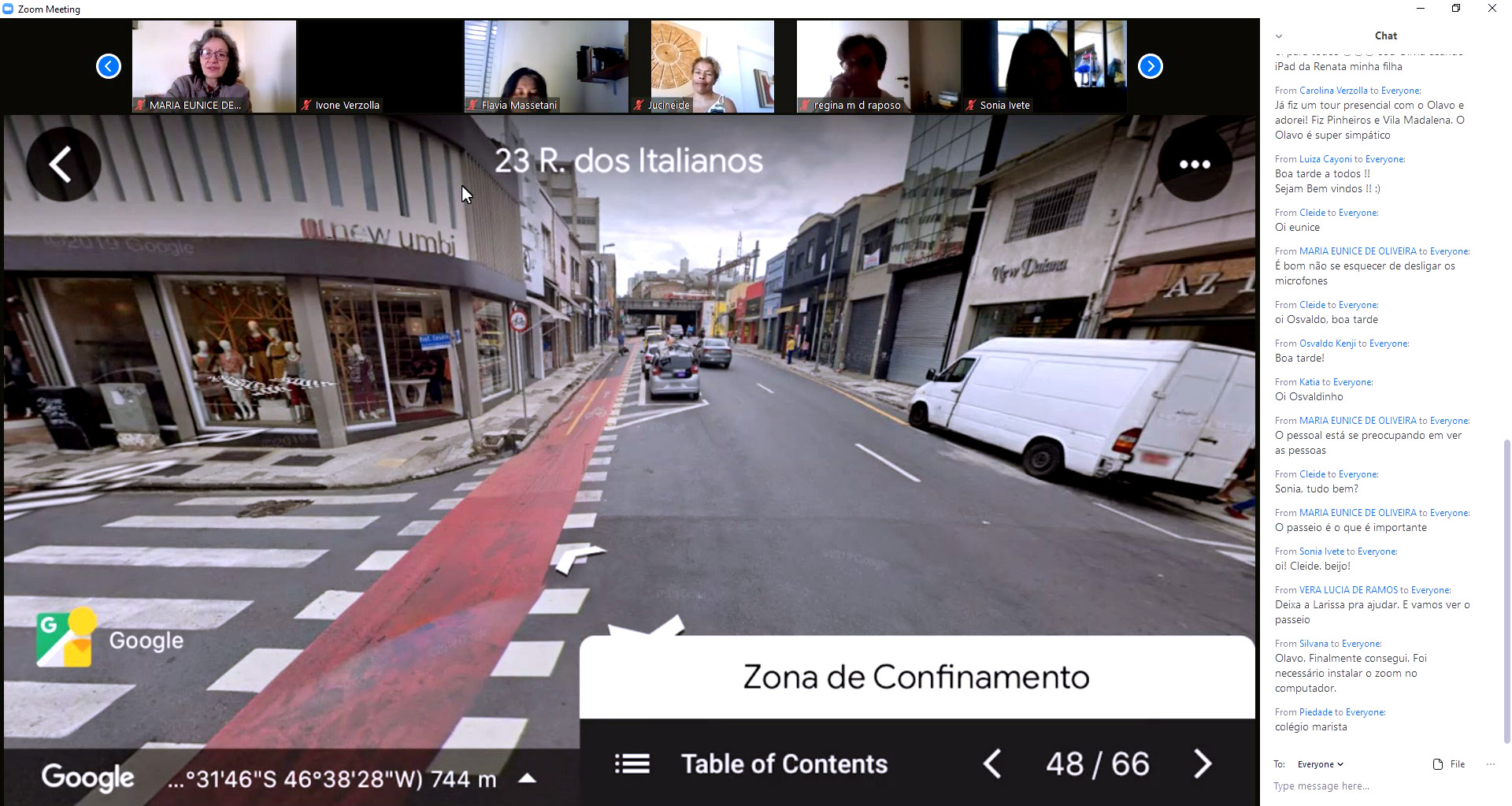Click the chat panel scrollbar
Viewport: 1512px width, 806px height.
(x=1506, y=591)
